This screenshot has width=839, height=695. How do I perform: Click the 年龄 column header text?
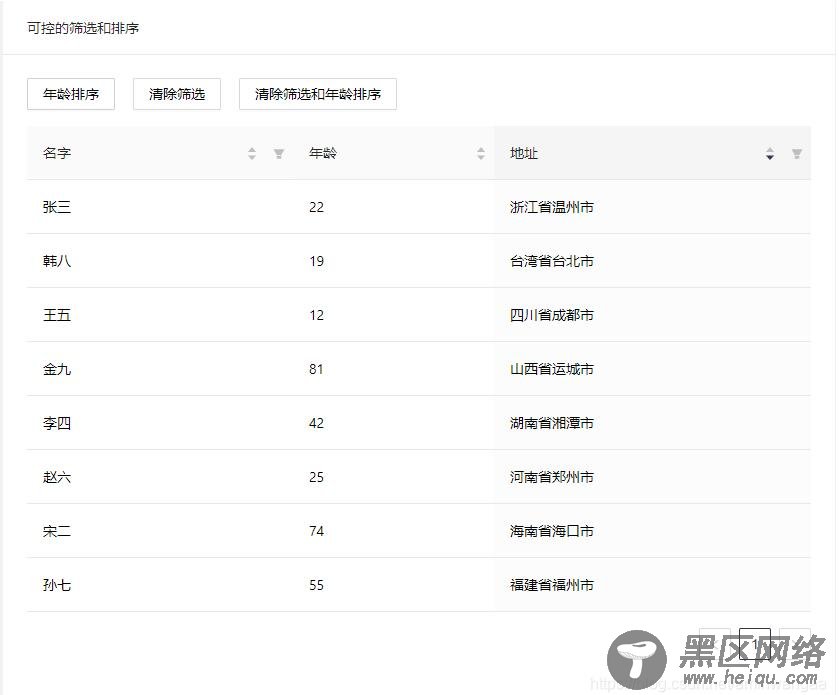(323, 154)
